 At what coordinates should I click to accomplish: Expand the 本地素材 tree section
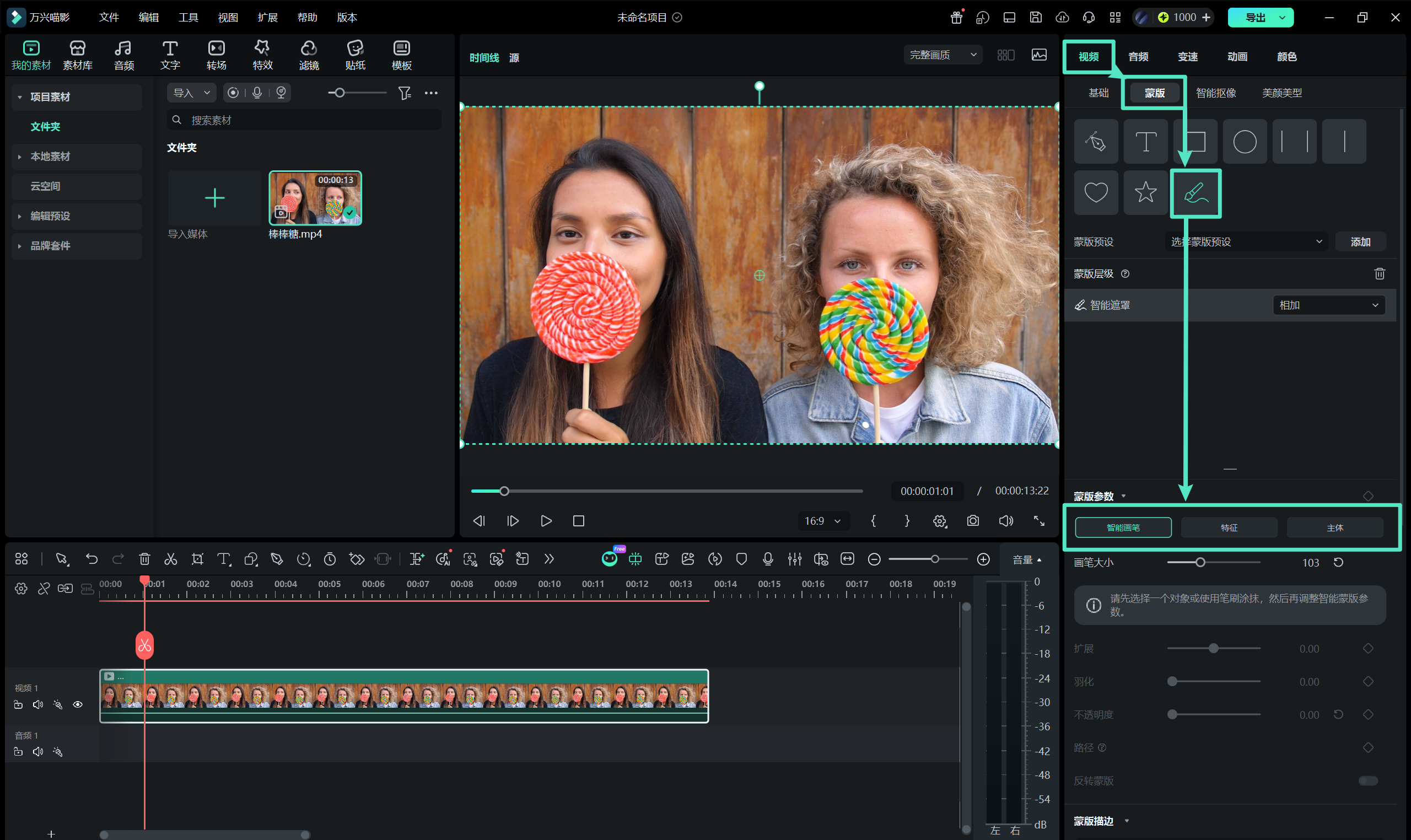19,157
